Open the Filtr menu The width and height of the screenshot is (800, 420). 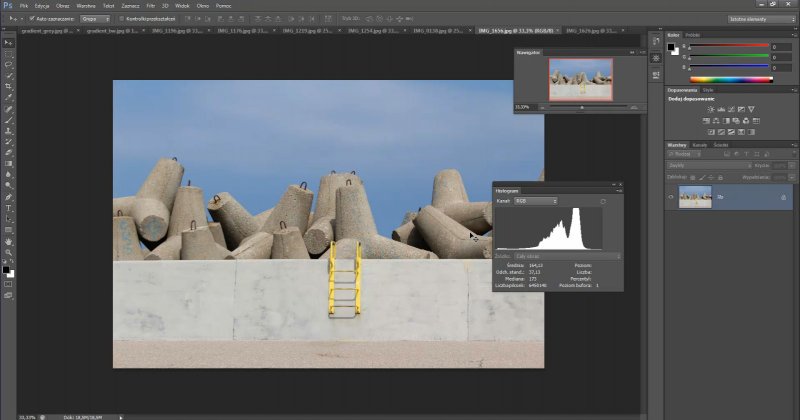point(149,6)
